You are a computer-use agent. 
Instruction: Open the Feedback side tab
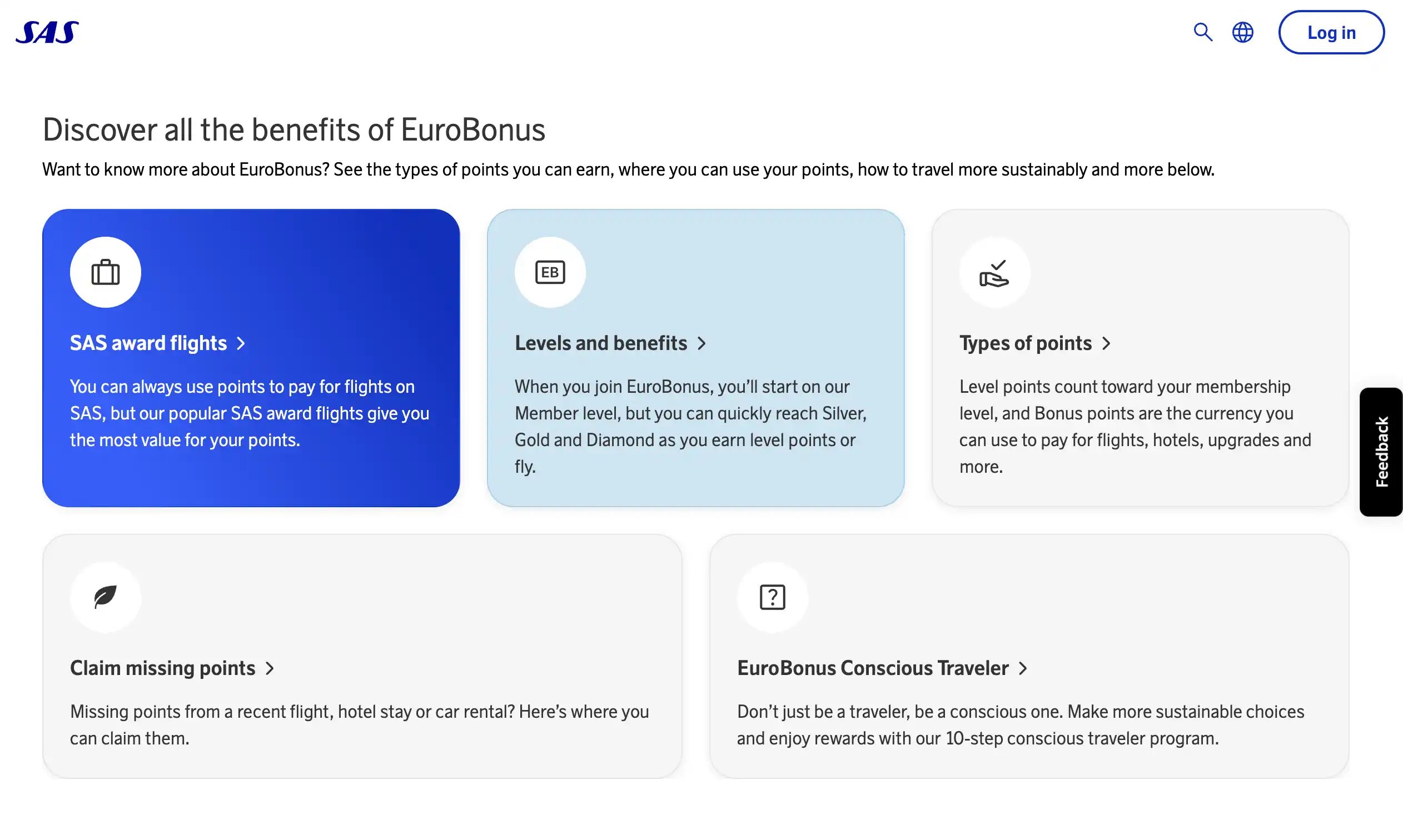[x=1381, y=452]
